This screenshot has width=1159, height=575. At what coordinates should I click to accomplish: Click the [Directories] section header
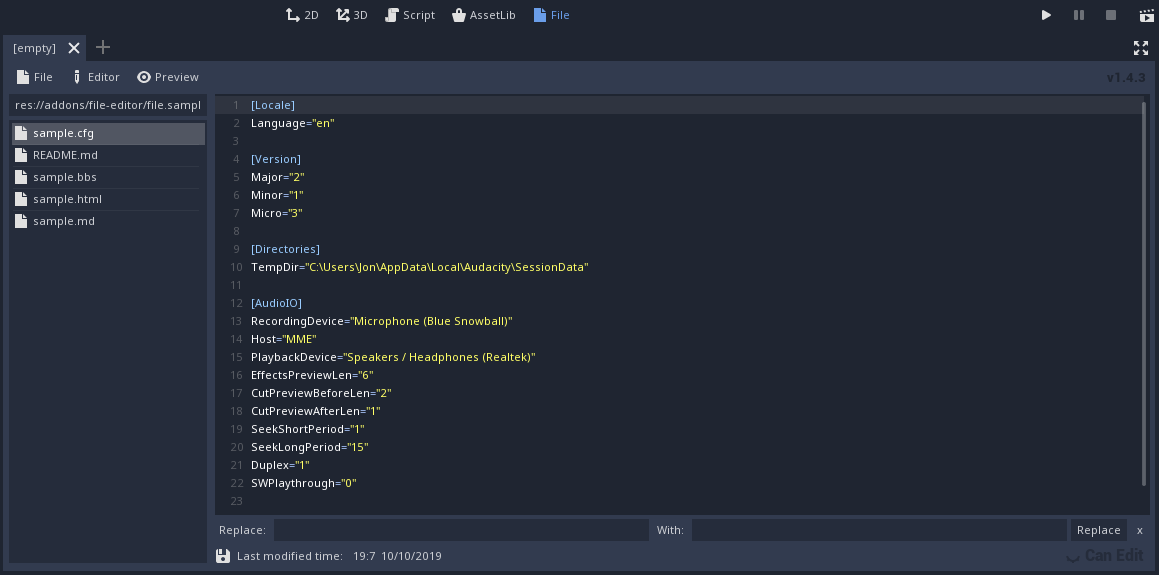pos(285,249)
